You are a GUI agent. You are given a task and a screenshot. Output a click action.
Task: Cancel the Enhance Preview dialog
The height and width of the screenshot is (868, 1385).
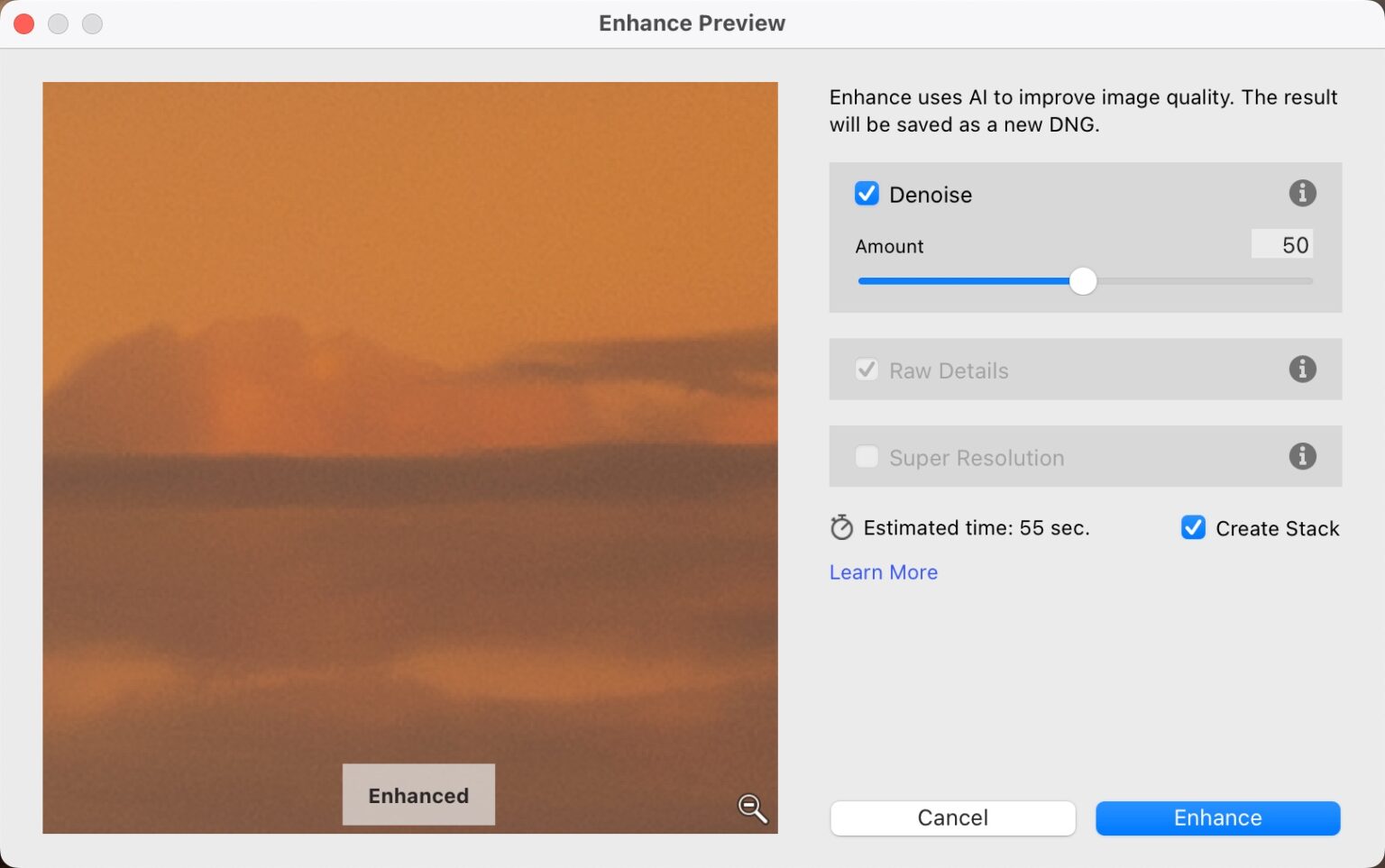pyautogui.click(x=952, y=818)
